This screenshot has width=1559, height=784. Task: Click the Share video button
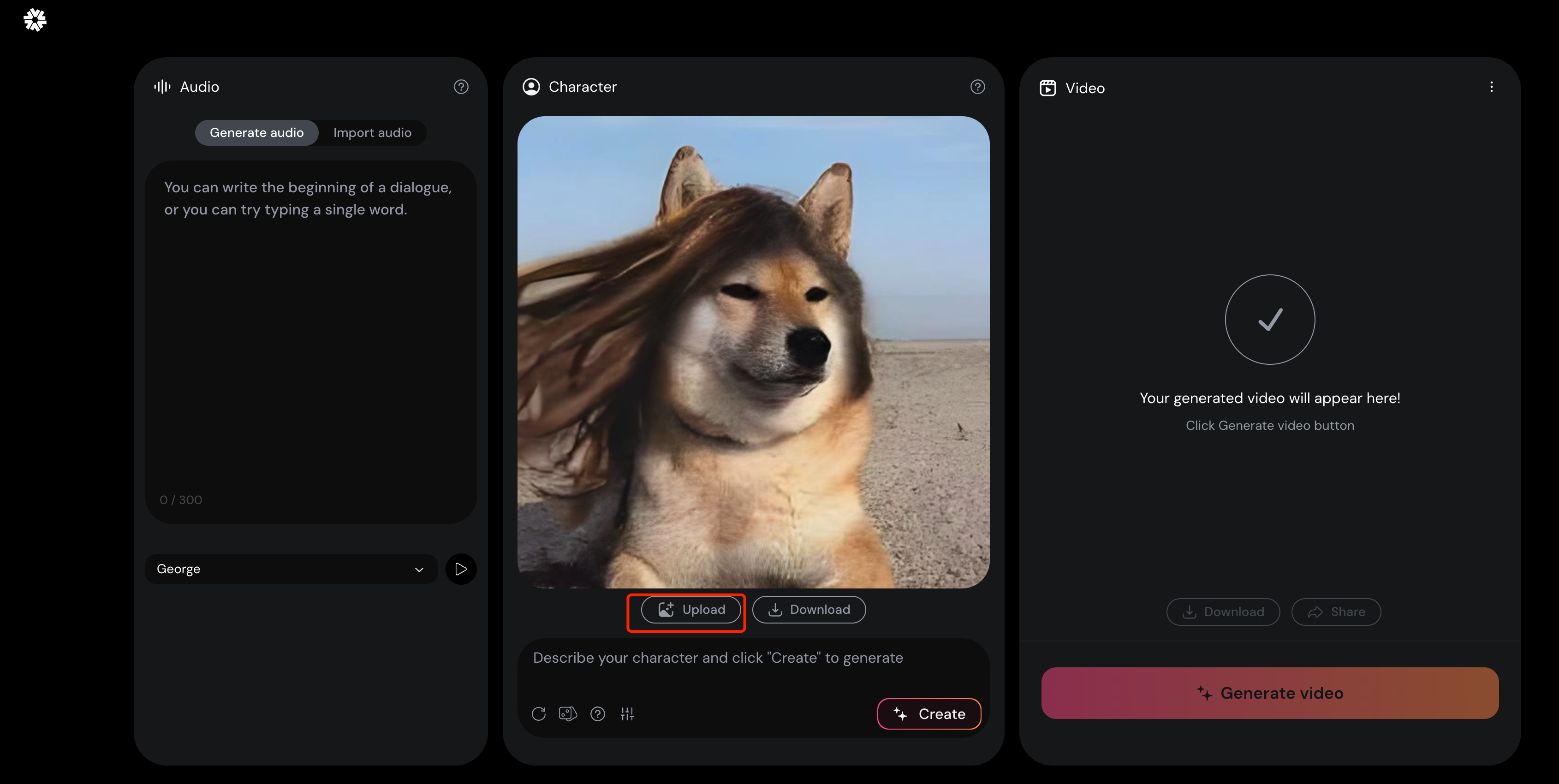coord(1336,612)
